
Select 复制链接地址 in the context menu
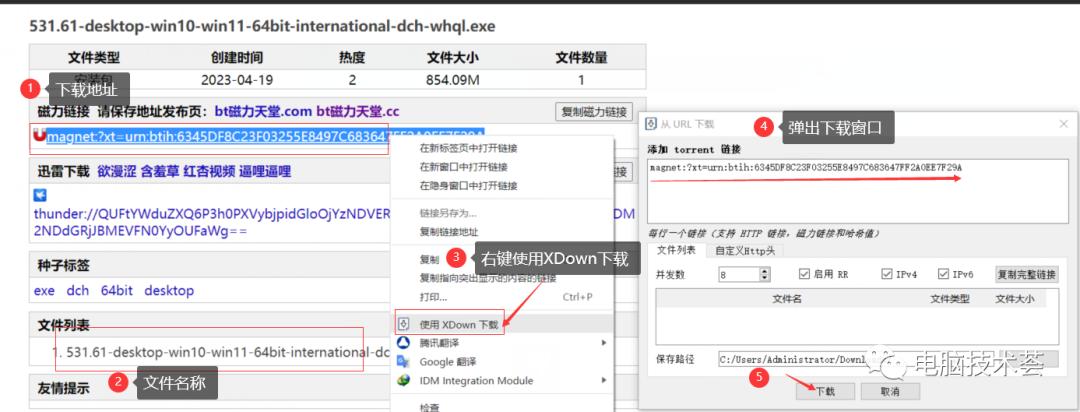click(448, 232)
